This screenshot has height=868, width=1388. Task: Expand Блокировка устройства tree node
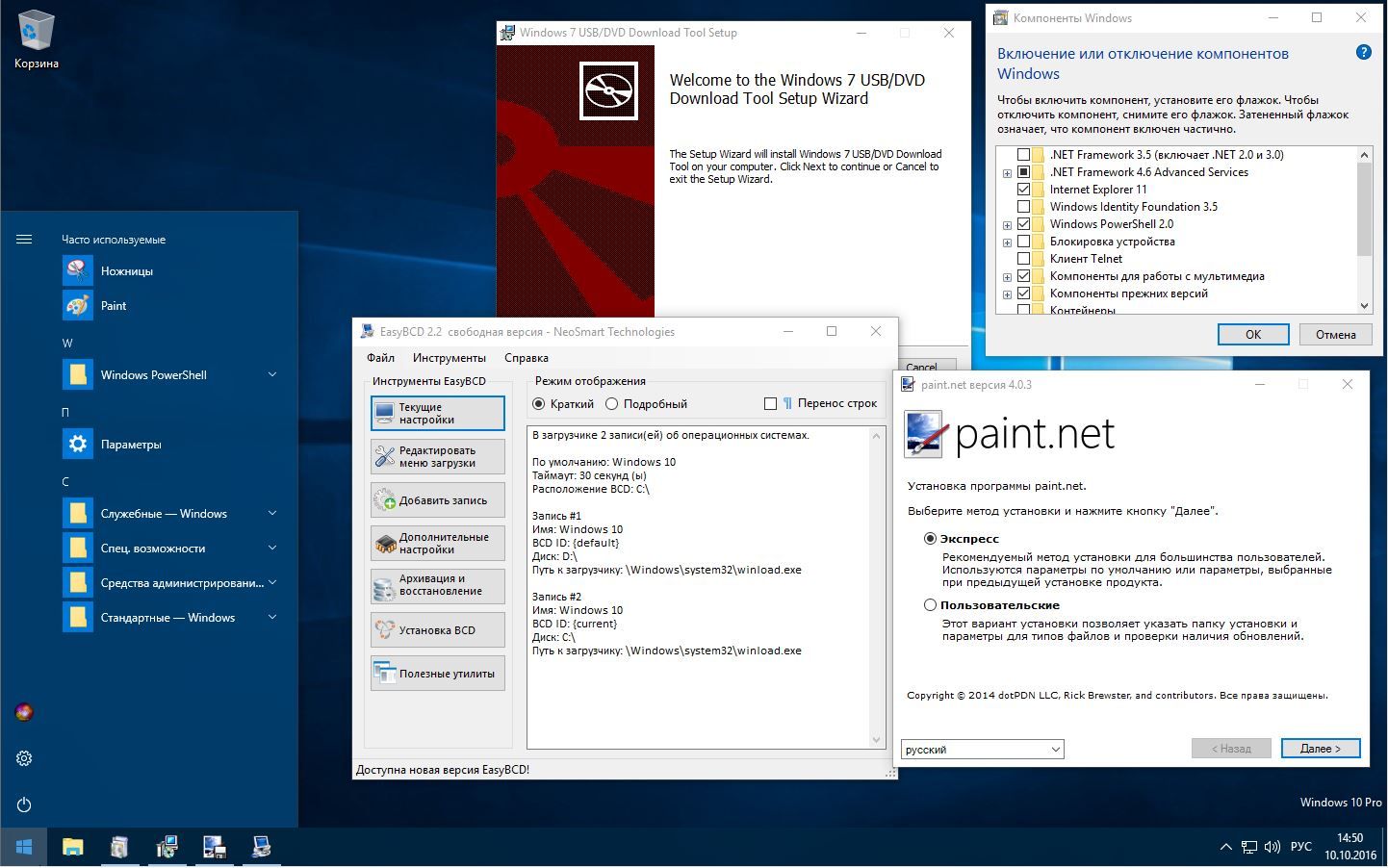(1007, 243)
